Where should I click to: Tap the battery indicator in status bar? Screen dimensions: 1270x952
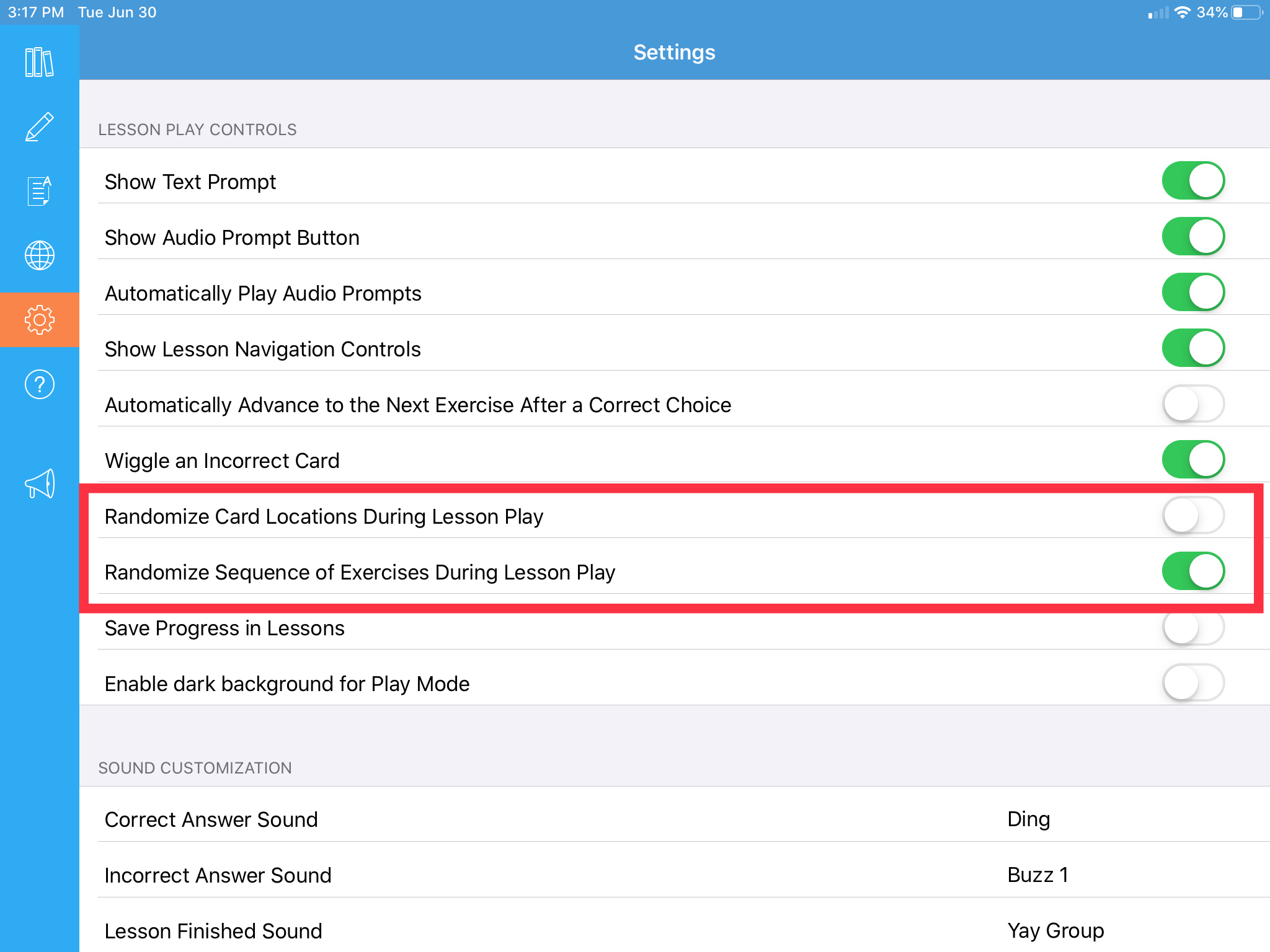pyautogui.click(x=1247, y=12)
